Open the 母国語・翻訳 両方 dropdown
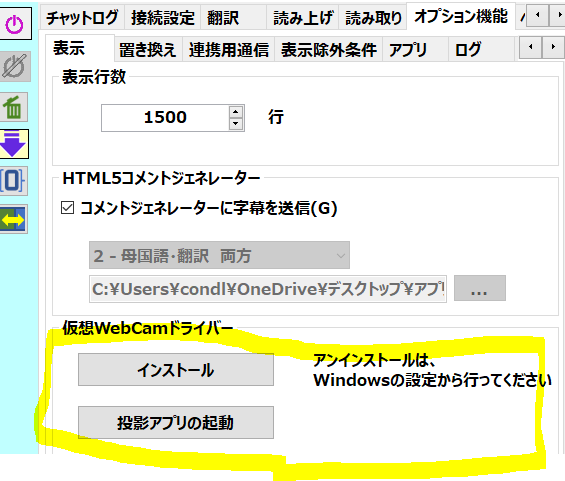This screenshot has width=565, height=481. (x=219, y=255)
